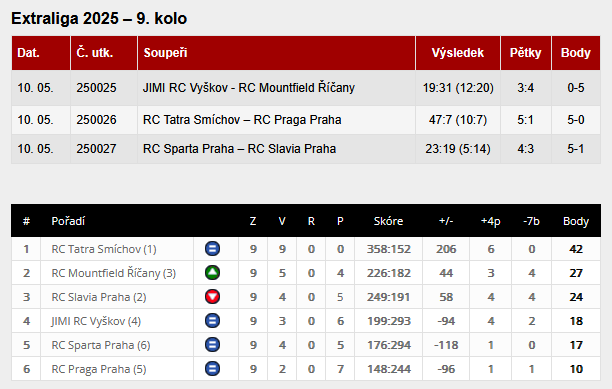Click the blue unchanged icon for RC Sparta Praha
This screenshot has width=612, height=389.
click(x=212, y=345)
